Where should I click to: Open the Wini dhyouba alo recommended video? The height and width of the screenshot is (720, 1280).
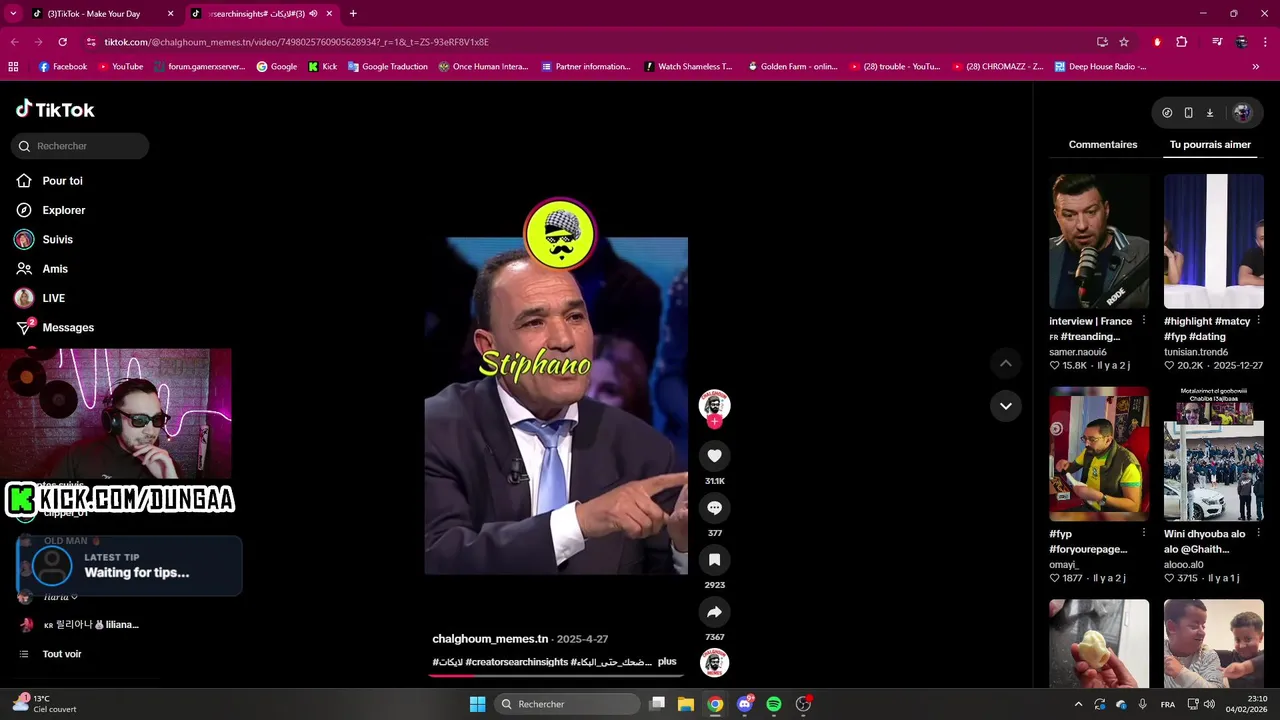pyautogui.click(x=1213, y=454)
